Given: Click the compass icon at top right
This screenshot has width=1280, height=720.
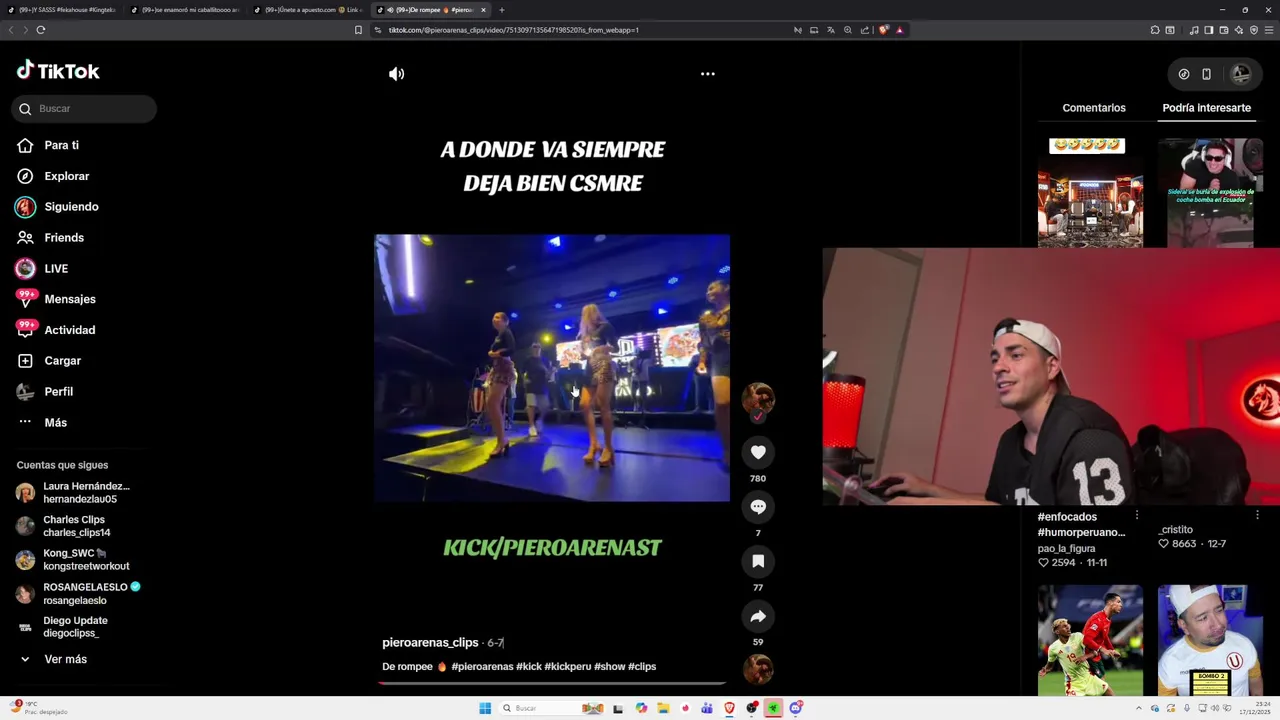Looking at the screenshot, I should (x=1184, y=74).
